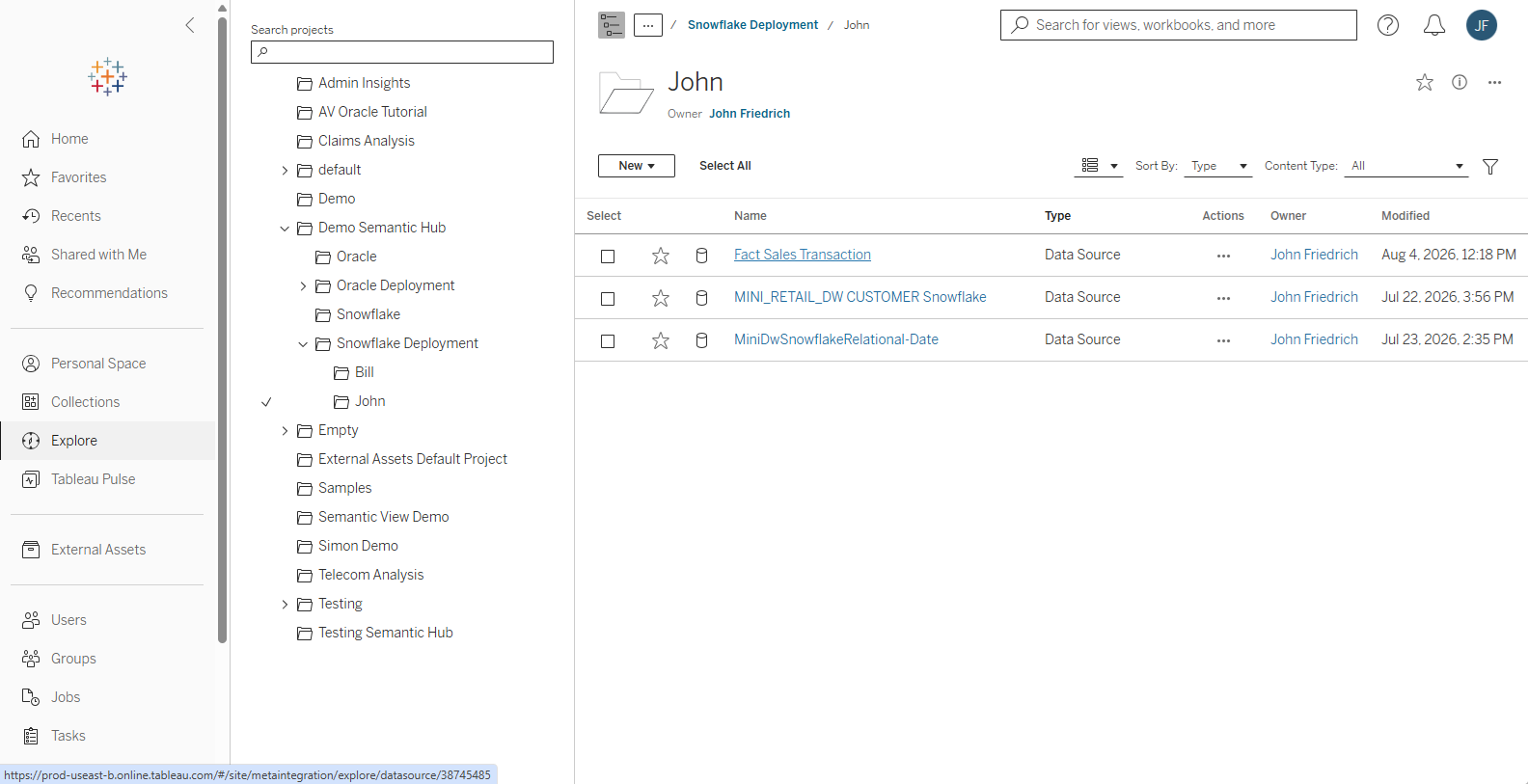Open actions menu for MiniDwSnowflakeRelational-Date

(x=1223, y=341)
